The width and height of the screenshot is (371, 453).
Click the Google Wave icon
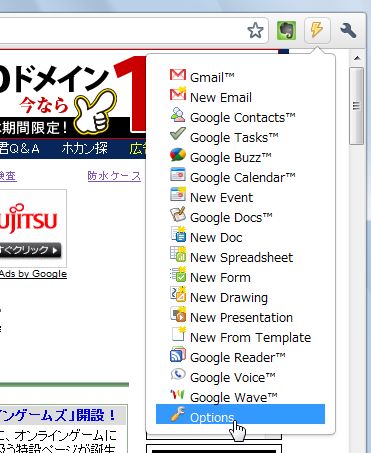[177, 395]
